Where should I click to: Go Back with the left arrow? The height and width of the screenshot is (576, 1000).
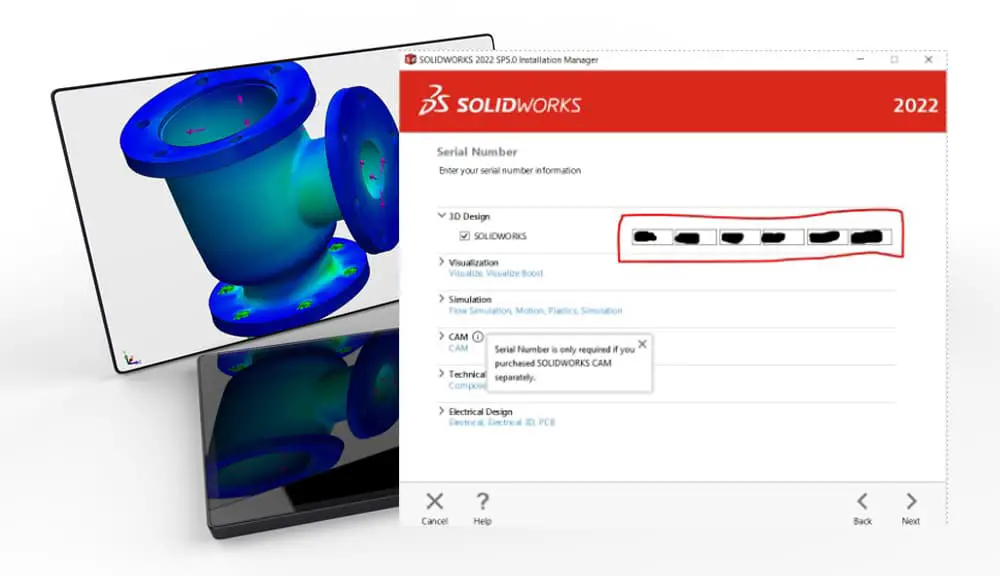pyautogui.click(x=862, y=501)
